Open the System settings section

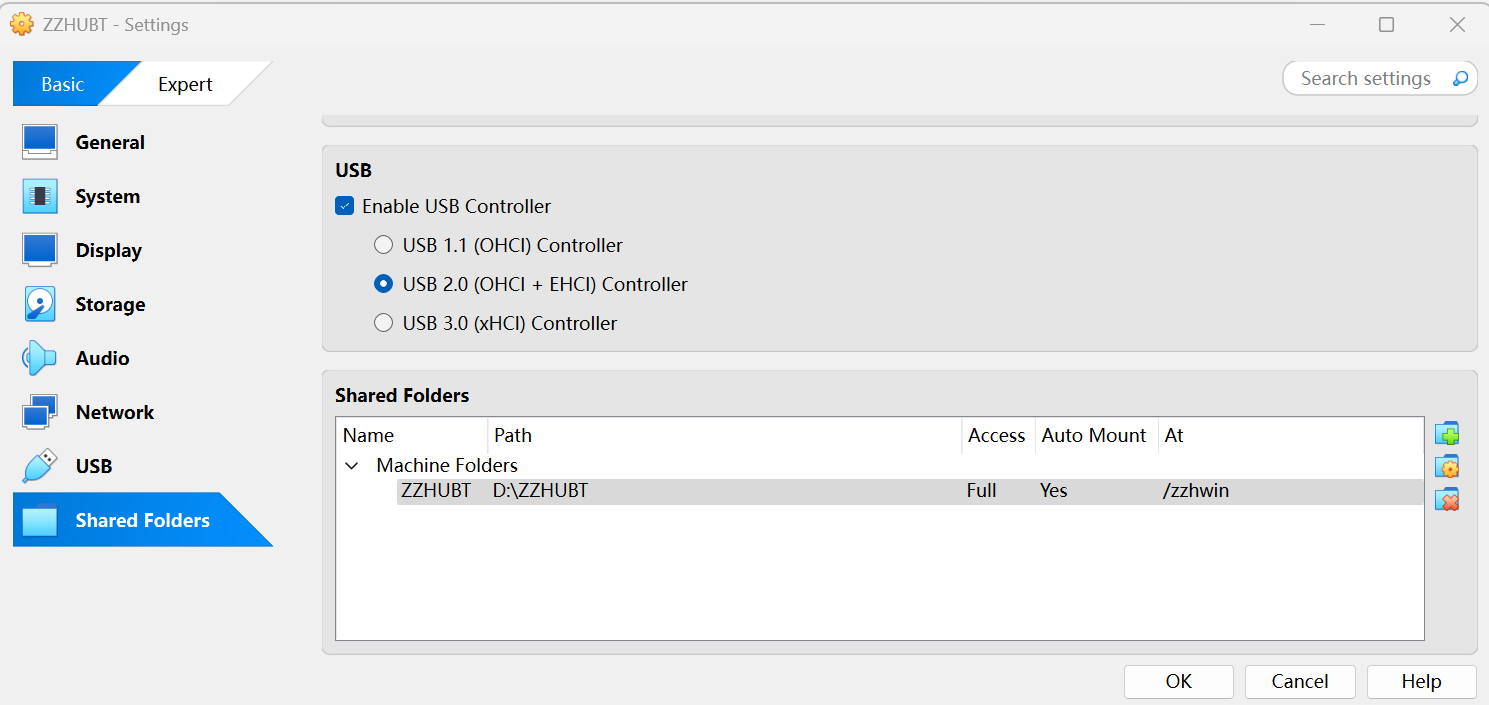107,197
